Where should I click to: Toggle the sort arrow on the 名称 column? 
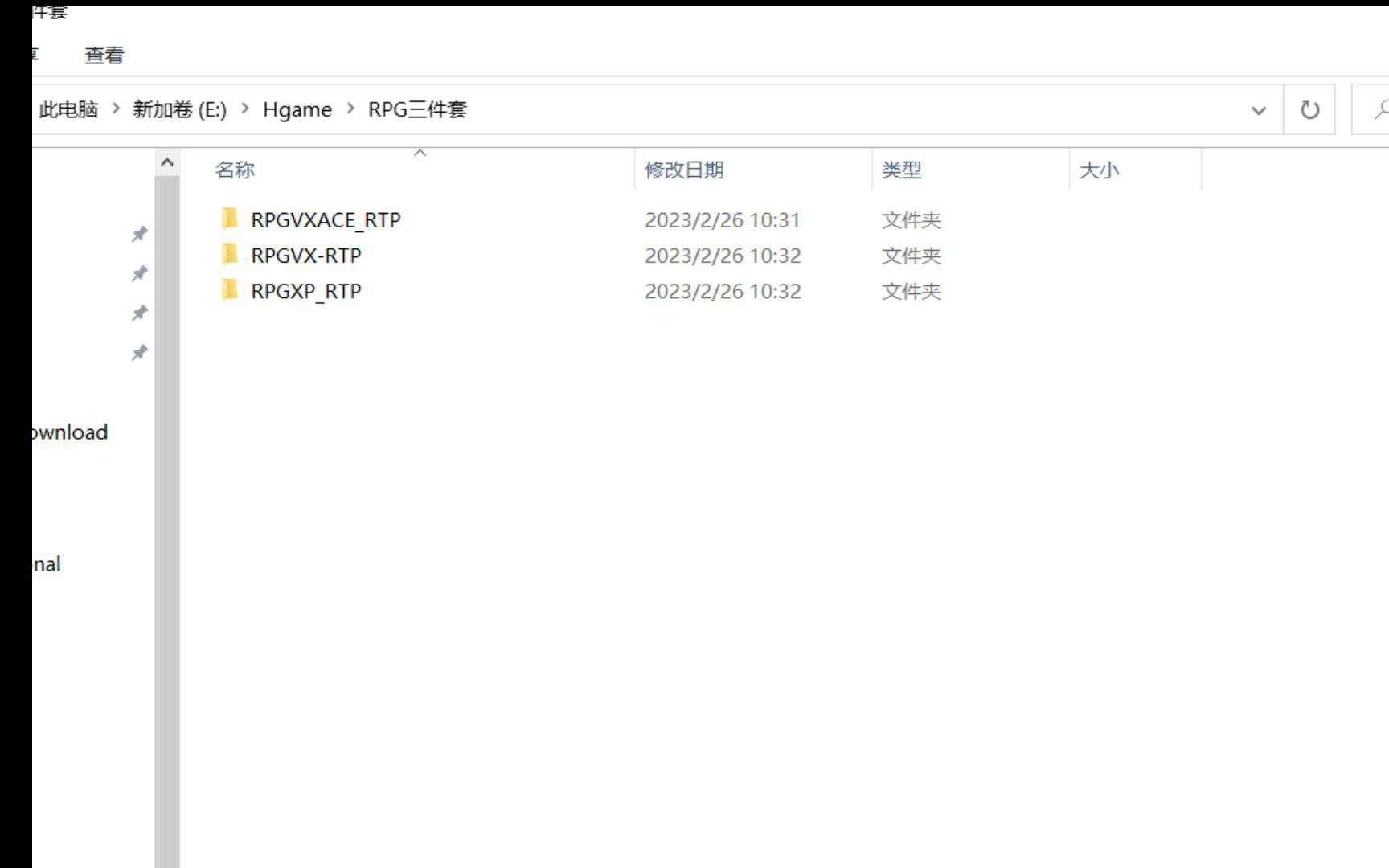[421, 151]
